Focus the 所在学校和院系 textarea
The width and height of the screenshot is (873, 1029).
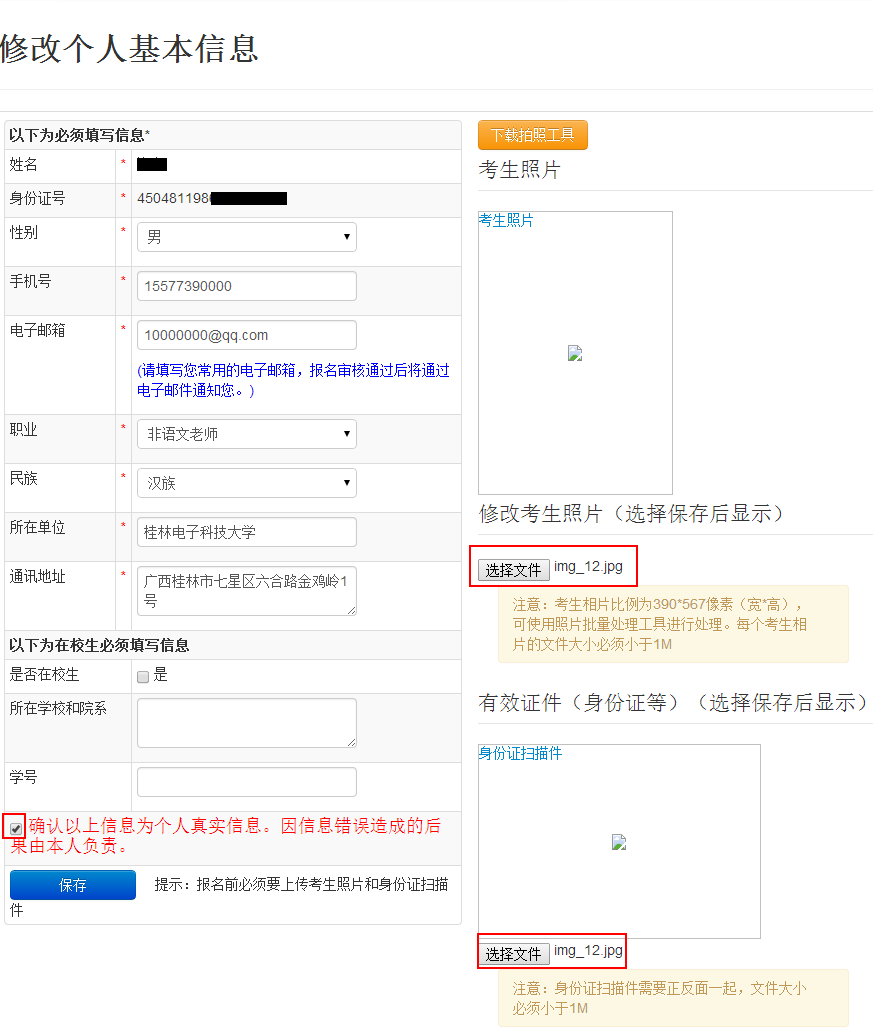(246, 722)
